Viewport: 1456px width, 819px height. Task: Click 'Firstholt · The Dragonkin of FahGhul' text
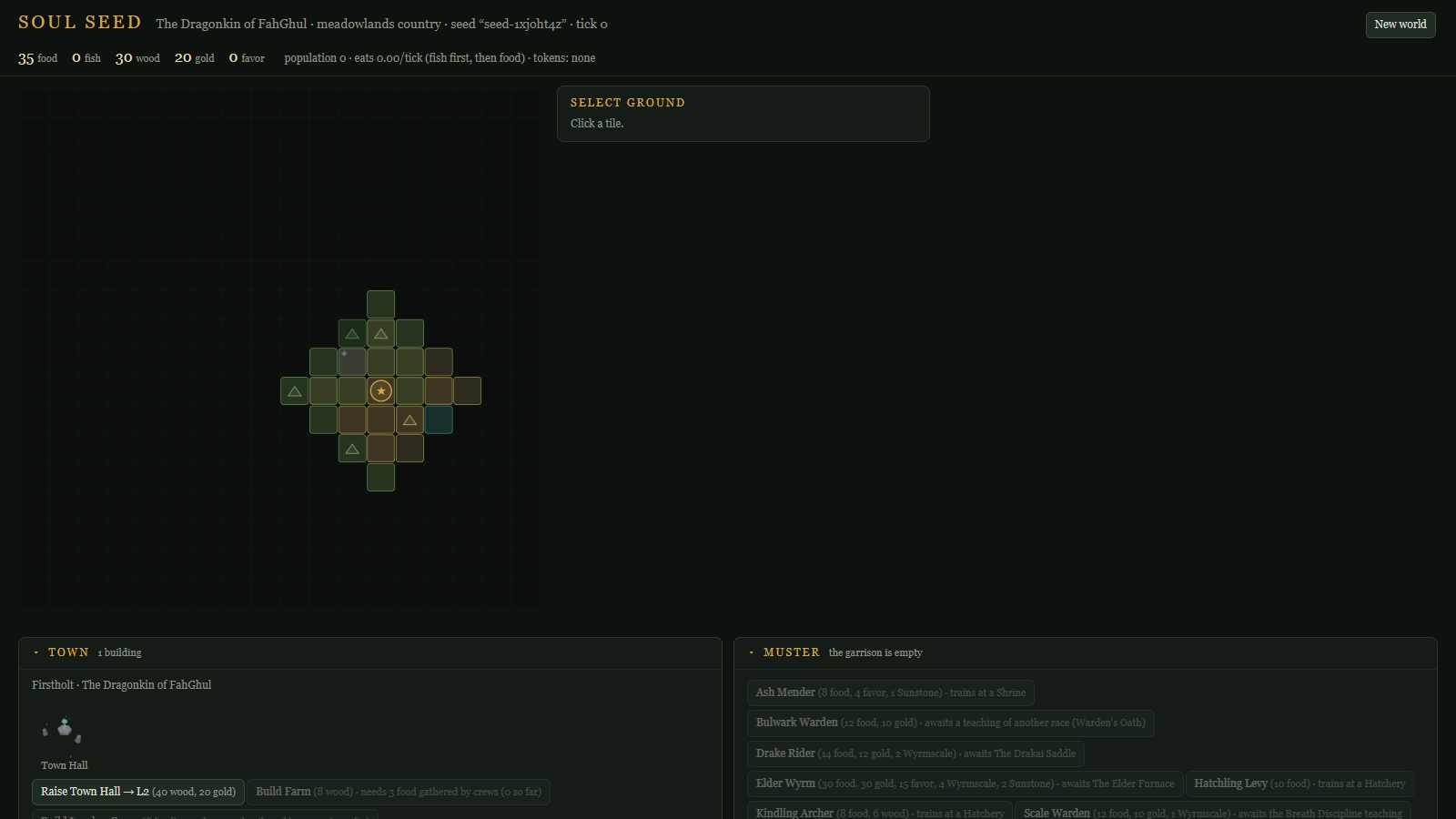122,685
